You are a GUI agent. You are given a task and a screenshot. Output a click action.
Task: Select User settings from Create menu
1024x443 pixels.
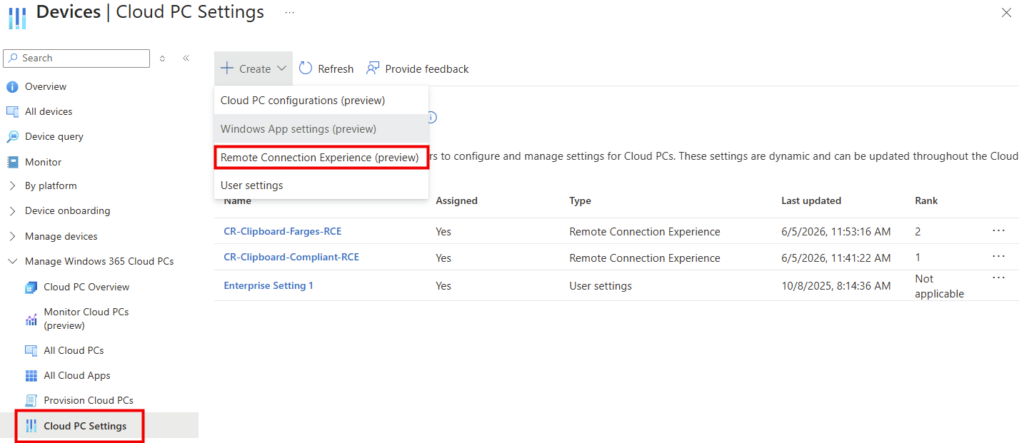(x=321, y=186)
